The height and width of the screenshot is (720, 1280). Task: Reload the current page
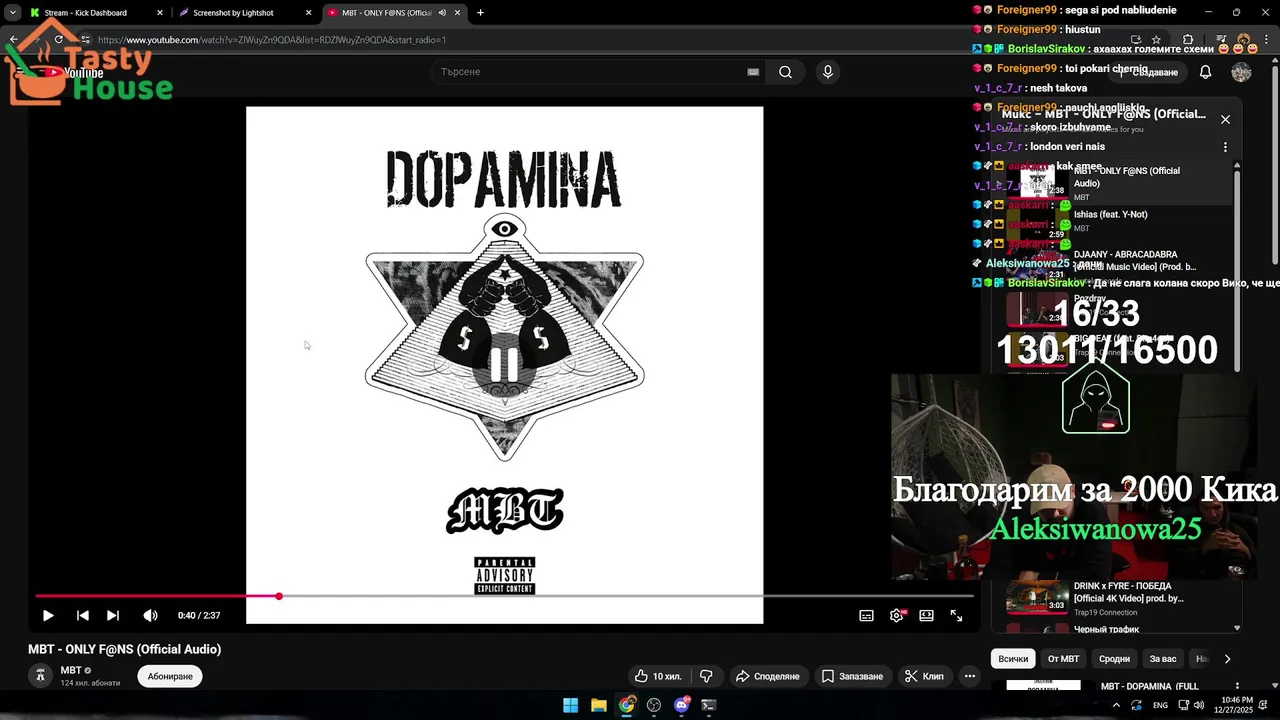pyautogui.click(x=59, y=40)
